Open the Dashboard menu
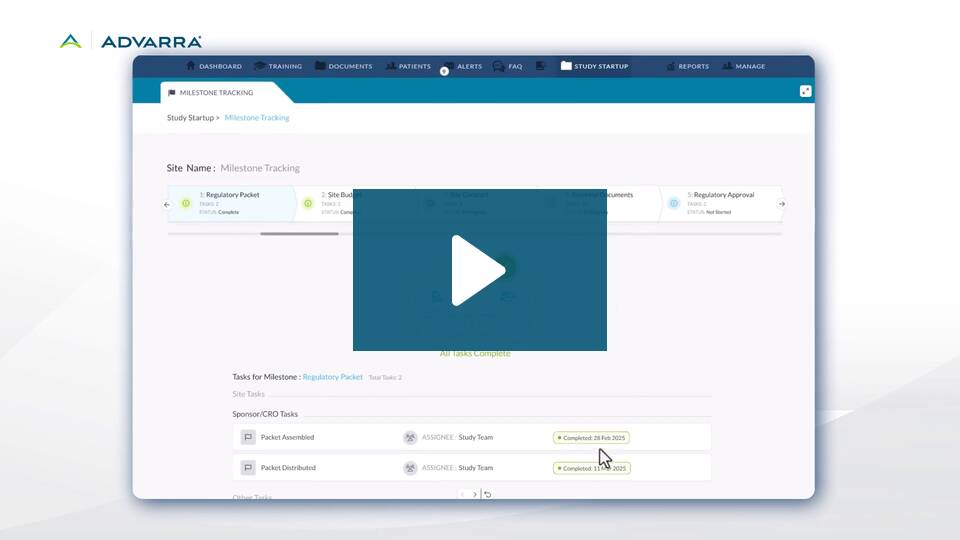 tap(214, 66)
